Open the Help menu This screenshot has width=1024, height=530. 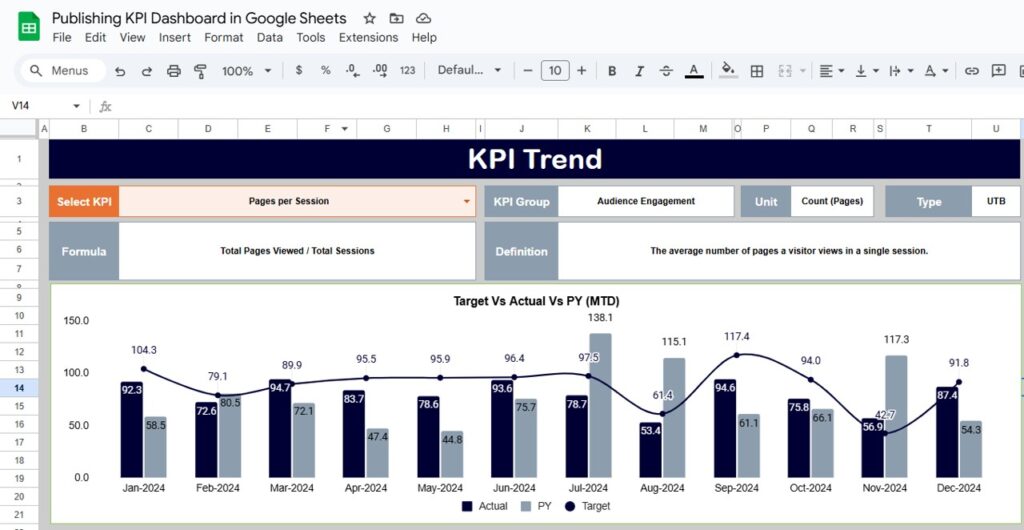coord(424,38)
